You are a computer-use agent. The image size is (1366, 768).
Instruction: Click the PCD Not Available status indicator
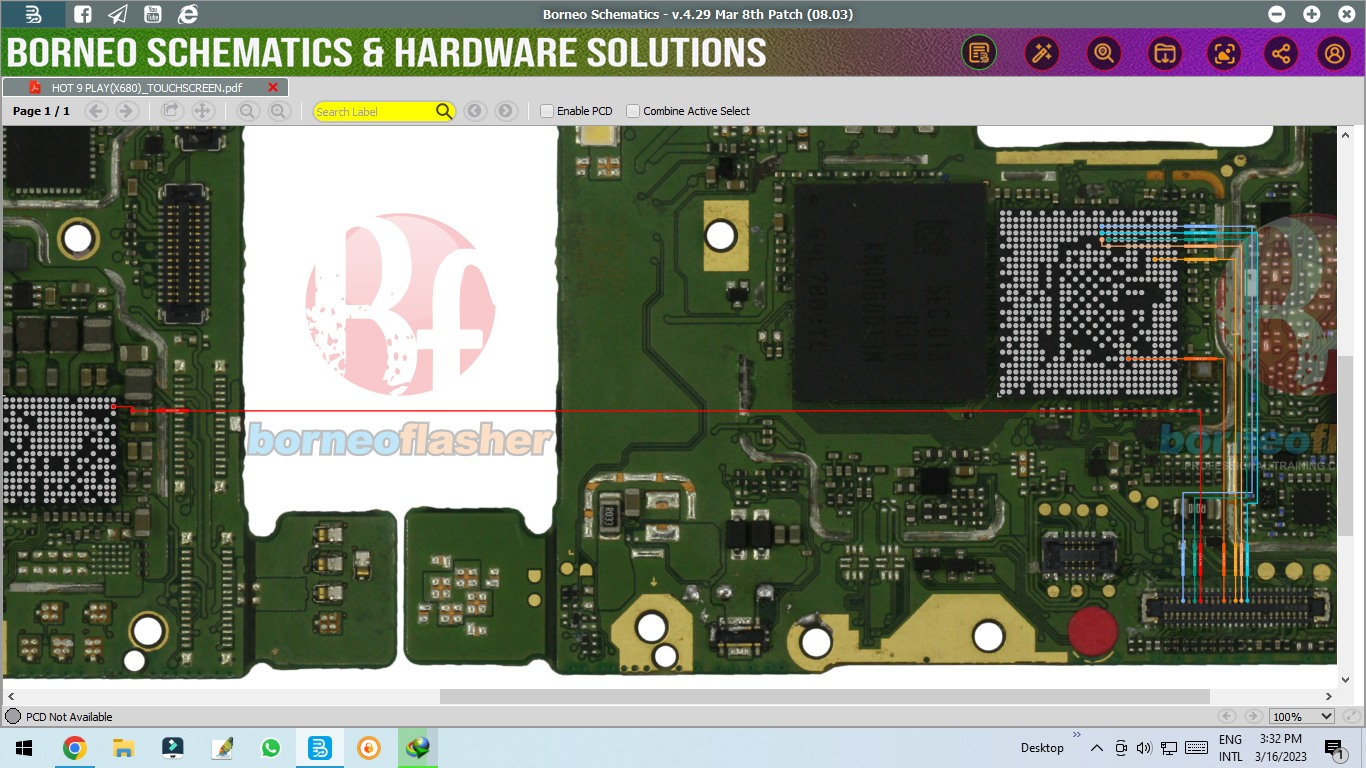59,716
